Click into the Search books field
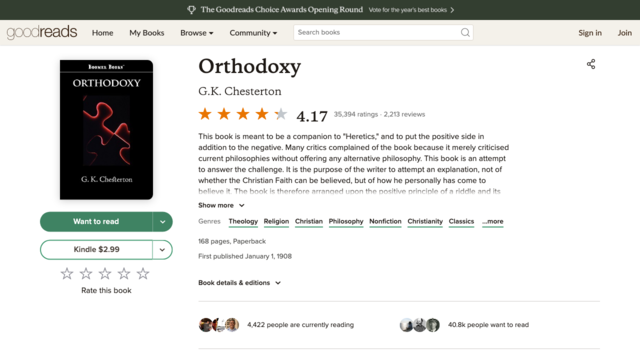 [376, 33]
